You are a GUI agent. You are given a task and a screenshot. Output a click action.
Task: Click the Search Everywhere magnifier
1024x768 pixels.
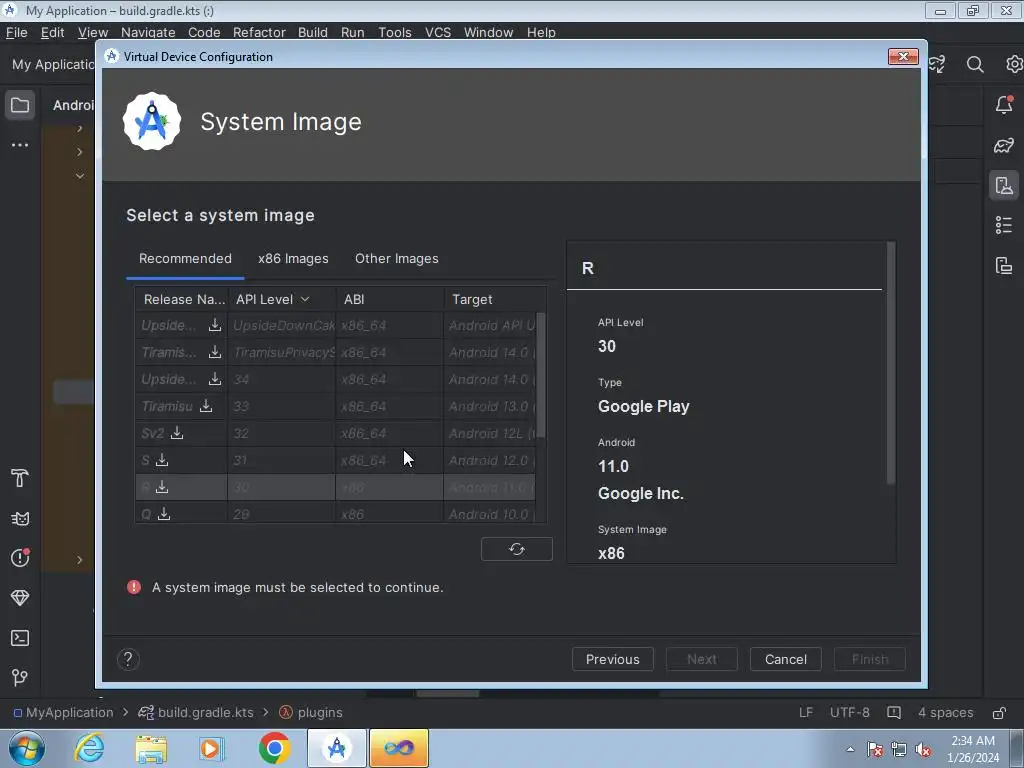pos(975,64)
